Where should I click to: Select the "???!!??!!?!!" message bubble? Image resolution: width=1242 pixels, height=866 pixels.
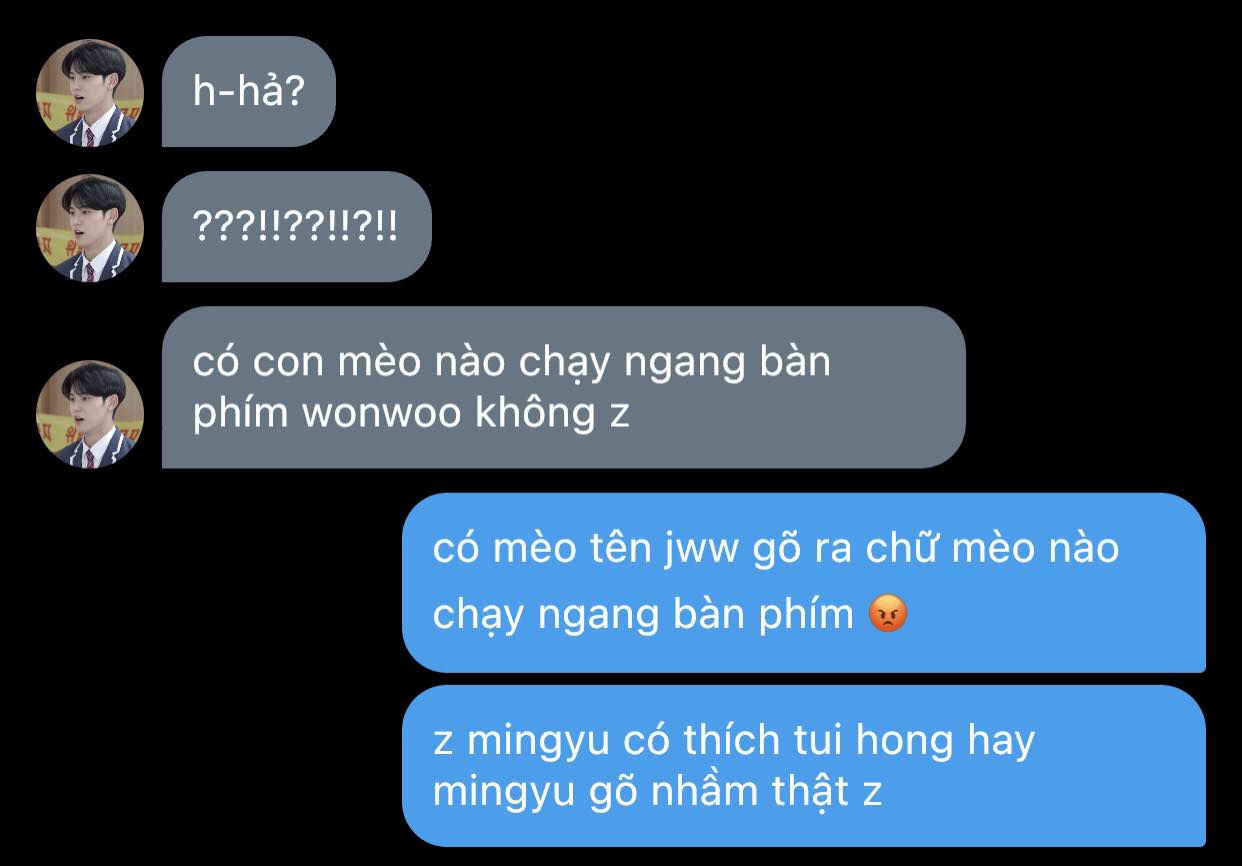tap(297, 227)
